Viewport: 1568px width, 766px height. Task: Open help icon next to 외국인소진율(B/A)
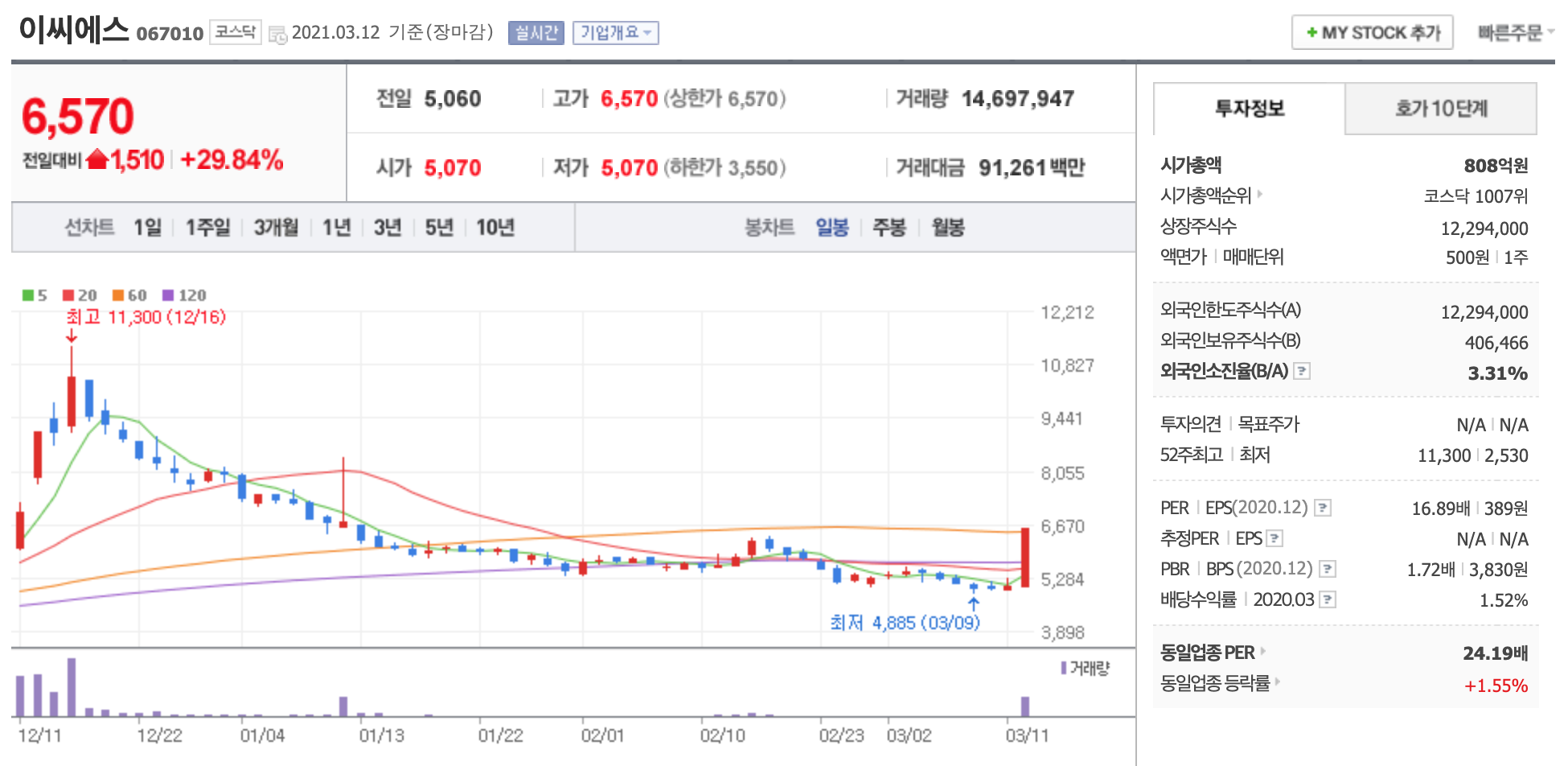[x=1302, y=371]
